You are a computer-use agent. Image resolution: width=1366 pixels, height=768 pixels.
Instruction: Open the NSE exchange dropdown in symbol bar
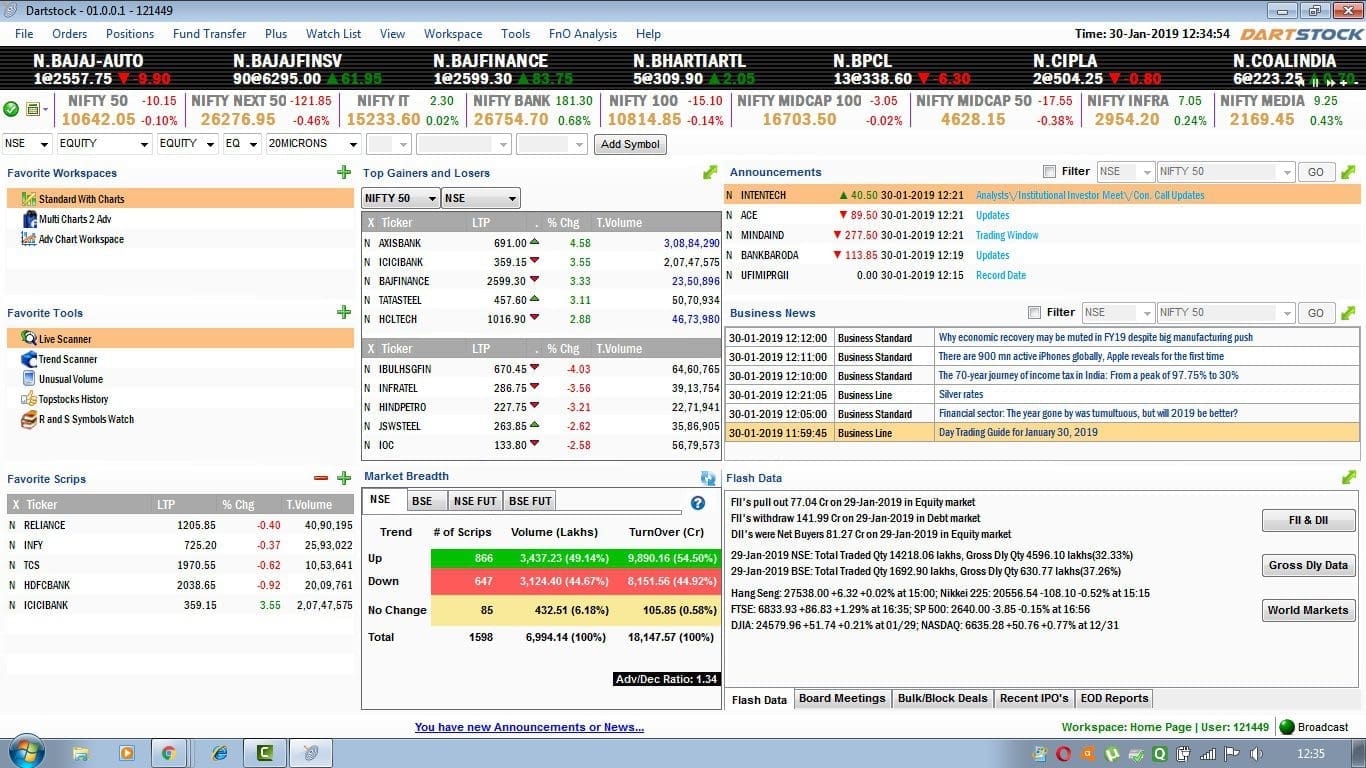point(27,143)
